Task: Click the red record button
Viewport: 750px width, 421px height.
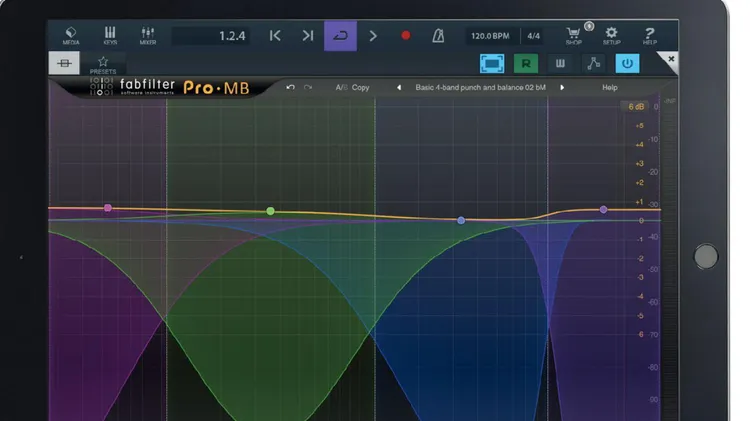Action: pyautogui.click(x=406, y=35)
